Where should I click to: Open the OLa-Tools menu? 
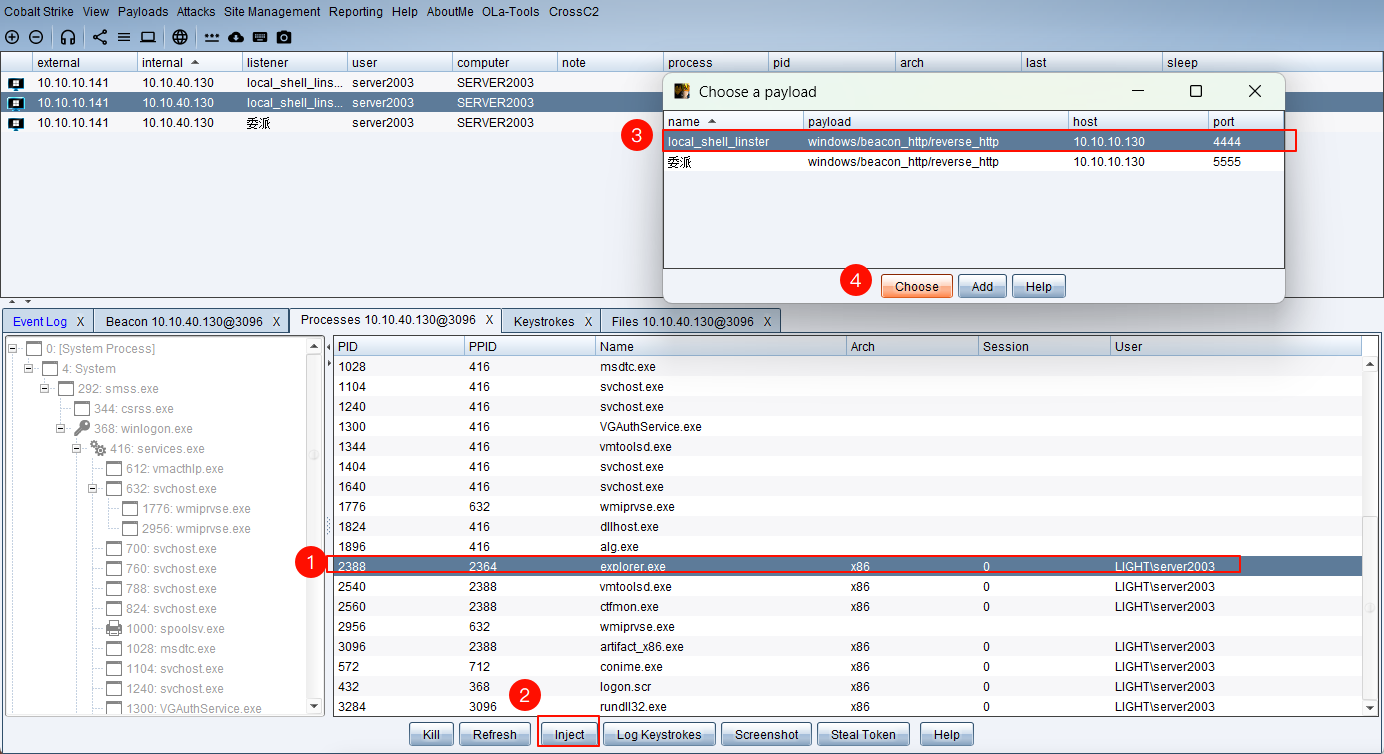pyautogui.click(x=511, y=12)
